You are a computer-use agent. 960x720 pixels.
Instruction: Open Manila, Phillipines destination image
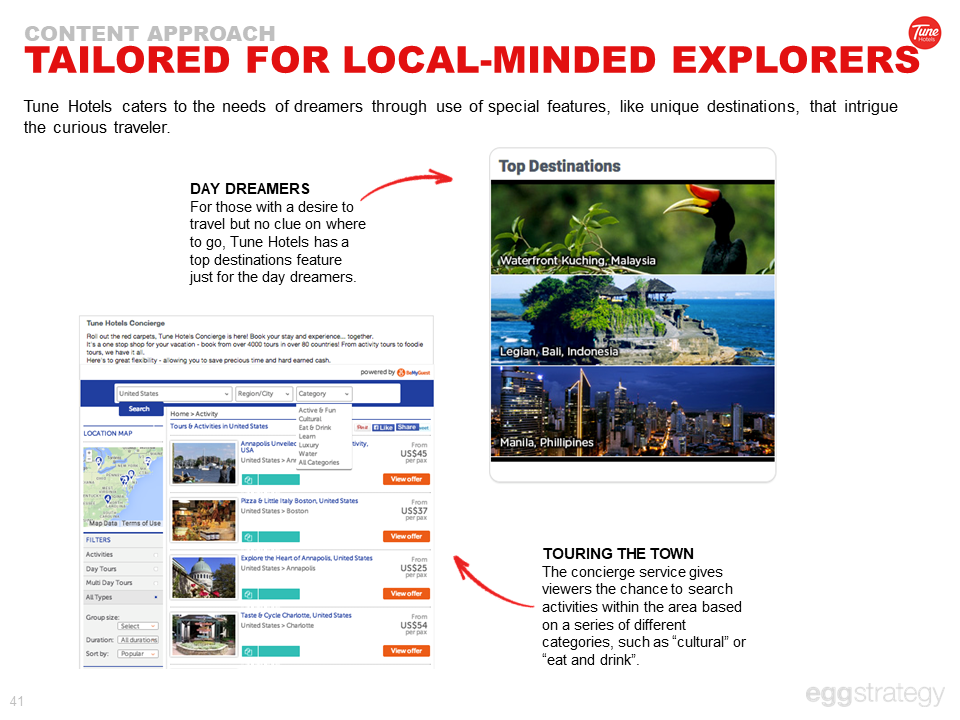(632, 411)
